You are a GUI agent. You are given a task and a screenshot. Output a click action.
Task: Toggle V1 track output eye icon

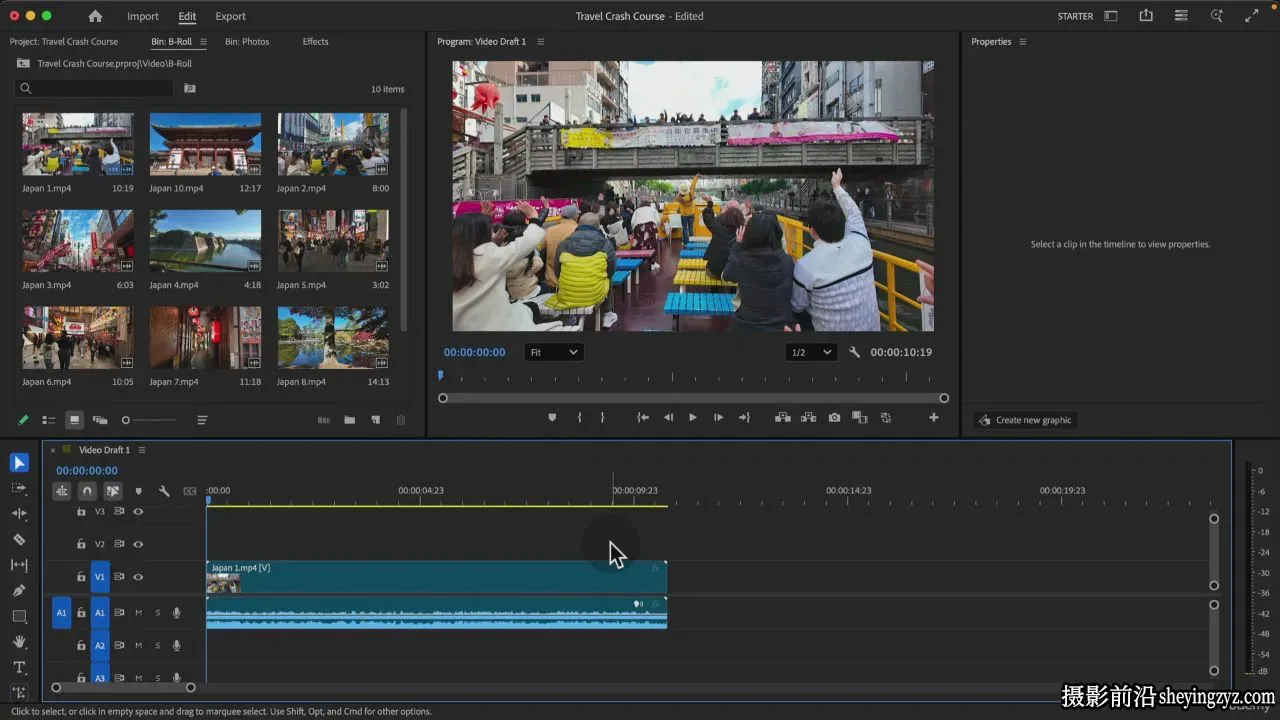click(x=138, y=577)
